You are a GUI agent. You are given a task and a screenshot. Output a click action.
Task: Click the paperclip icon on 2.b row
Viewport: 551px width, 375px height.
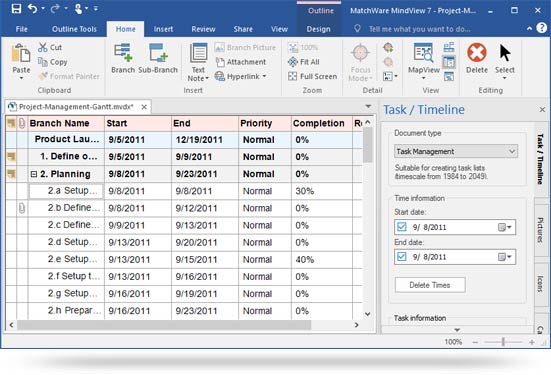[x=22, y=208]
